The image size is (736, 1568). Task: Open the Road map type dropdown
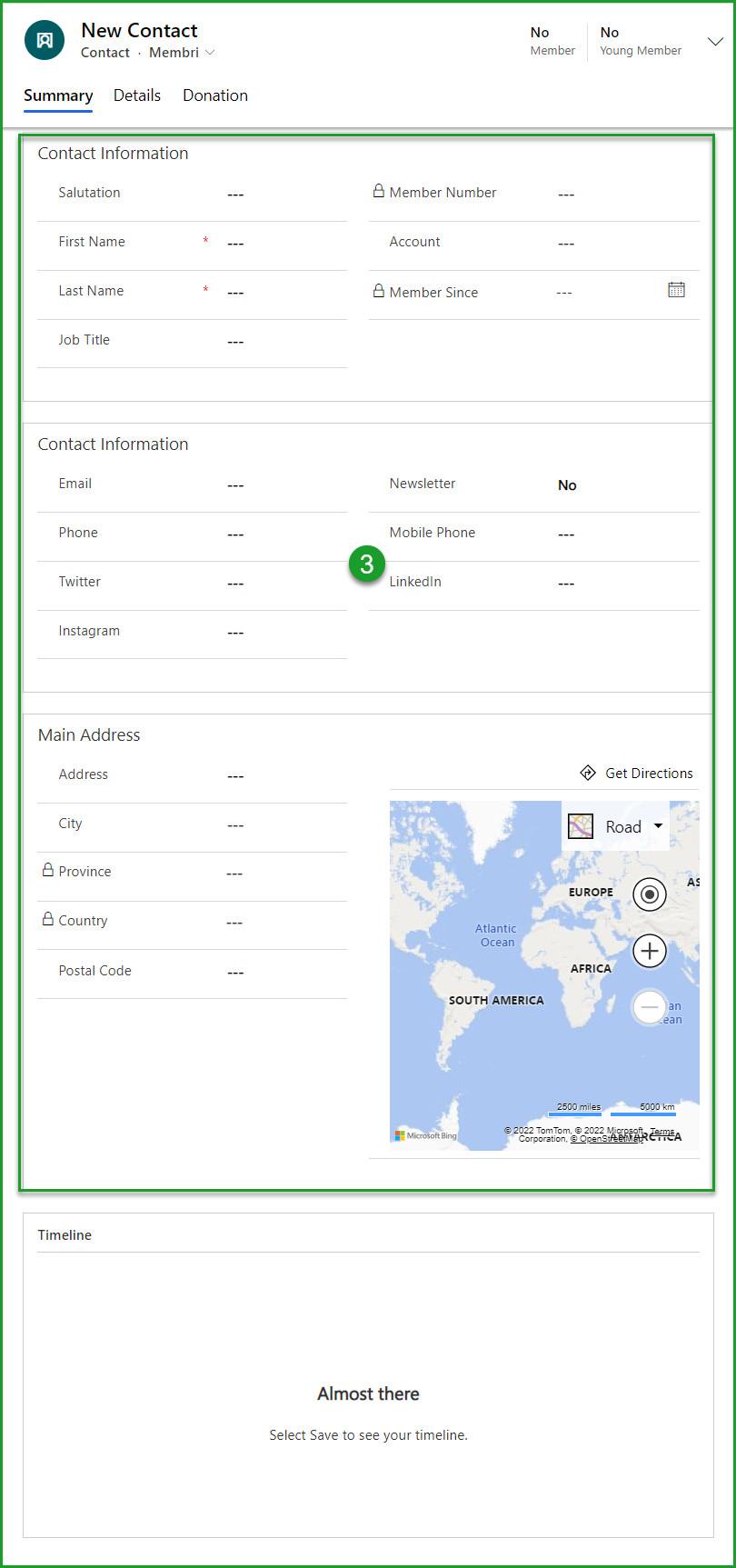click(658, 826)
